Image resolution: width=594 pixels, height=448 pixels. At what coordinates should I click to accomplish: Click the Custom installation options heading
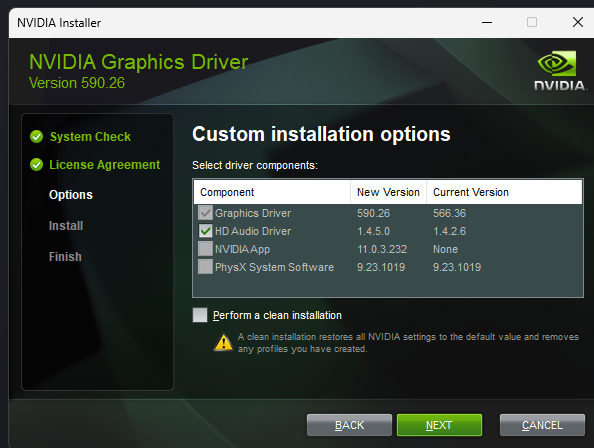(321, 134)
